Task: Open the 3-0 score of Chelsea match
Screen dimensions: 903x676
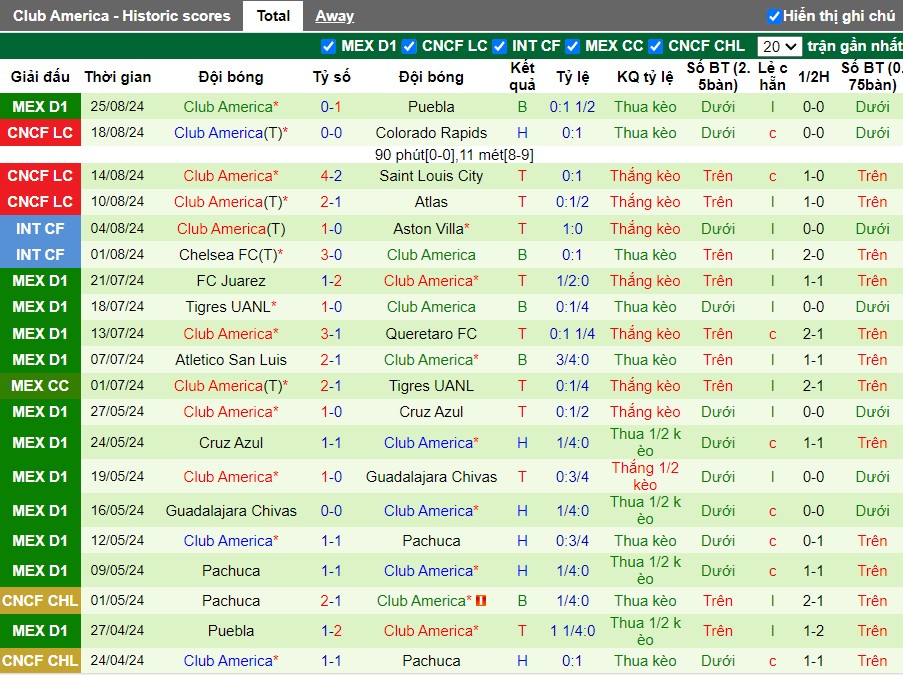Action: coord(331,255)
